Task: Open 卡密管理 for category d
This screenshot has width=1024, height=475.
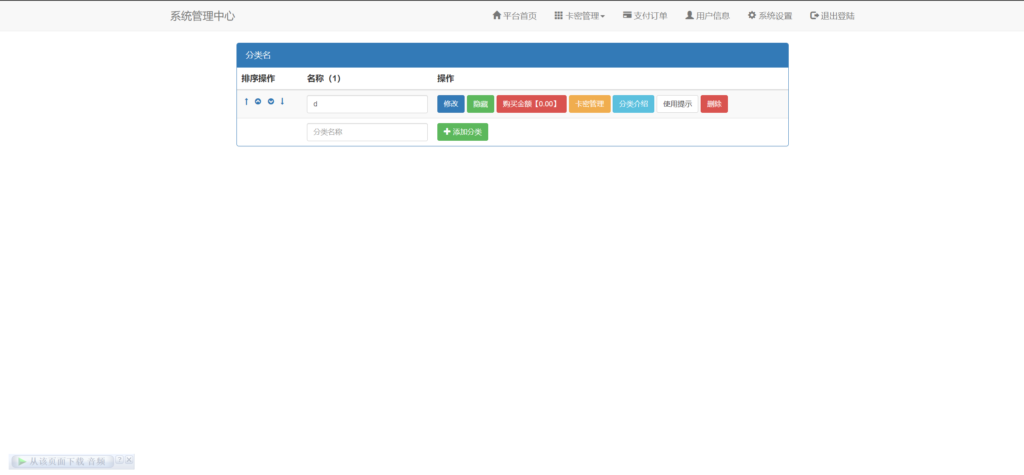Action: click(x=589, y=104)
